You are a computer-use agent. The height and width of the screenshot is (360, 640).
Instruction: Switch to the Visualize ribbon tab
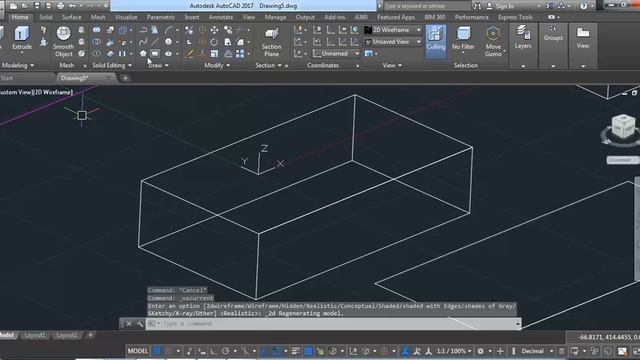(x=126, y=17)
